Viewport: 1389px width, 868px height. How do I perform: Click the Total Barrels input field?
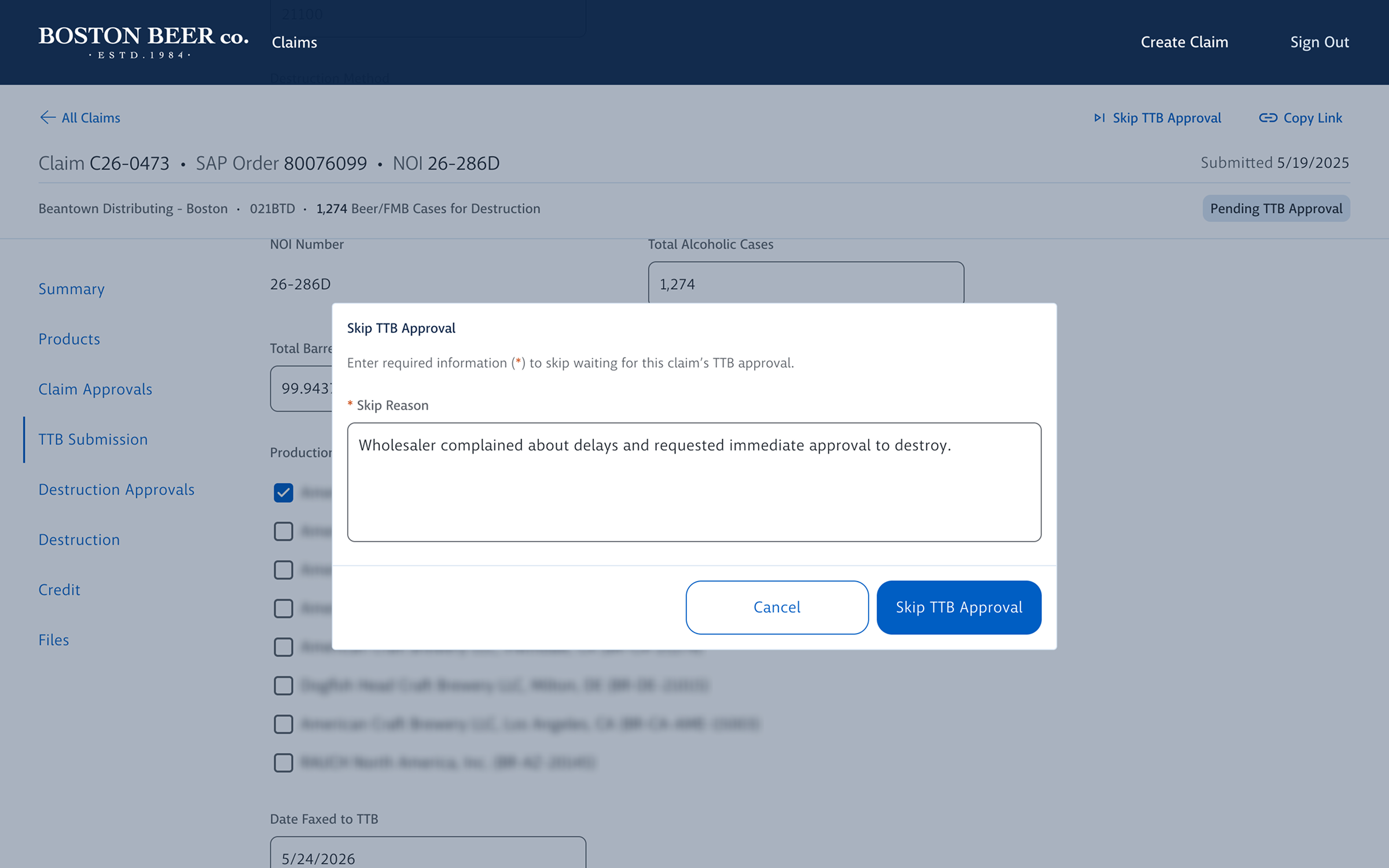302,388
